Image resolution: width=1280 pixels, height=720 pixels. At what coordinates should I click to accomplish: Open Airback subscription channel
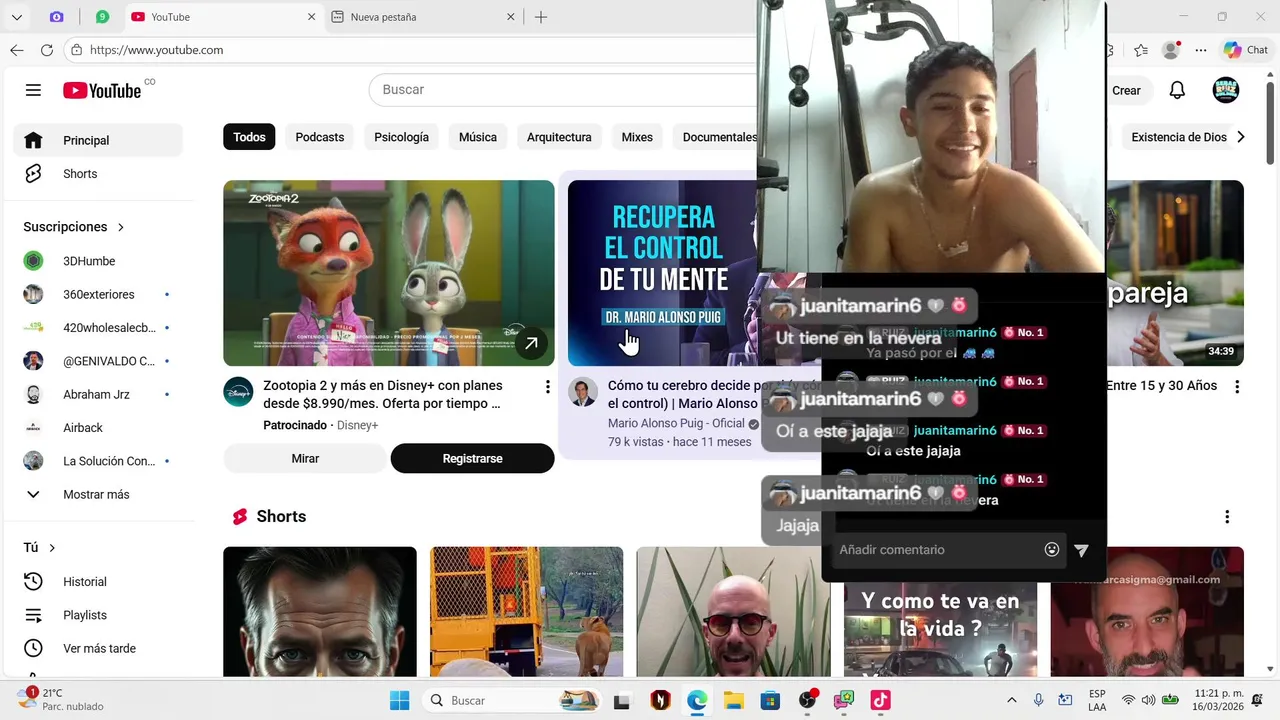point(98,428)
